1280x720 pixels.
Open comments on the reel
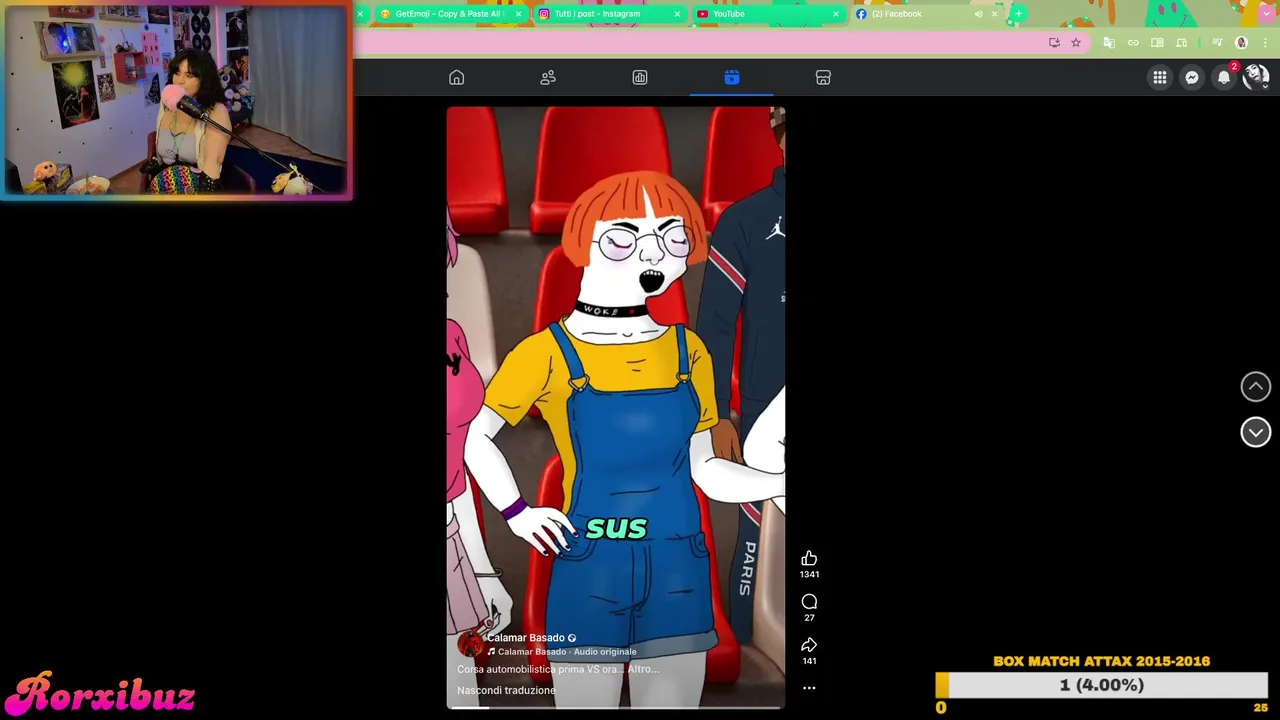tap(809, 601)
